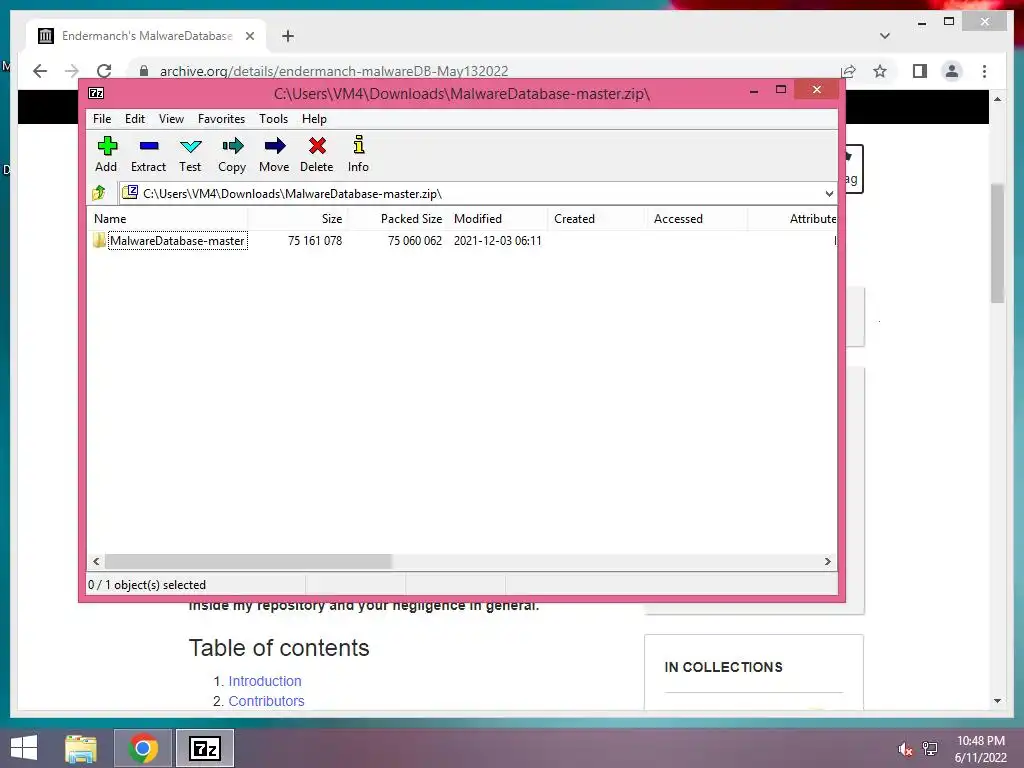Screen dimensions: 1024x768
Task: Expand the 7-Zip path history dropdown
Action: point(829,193)
